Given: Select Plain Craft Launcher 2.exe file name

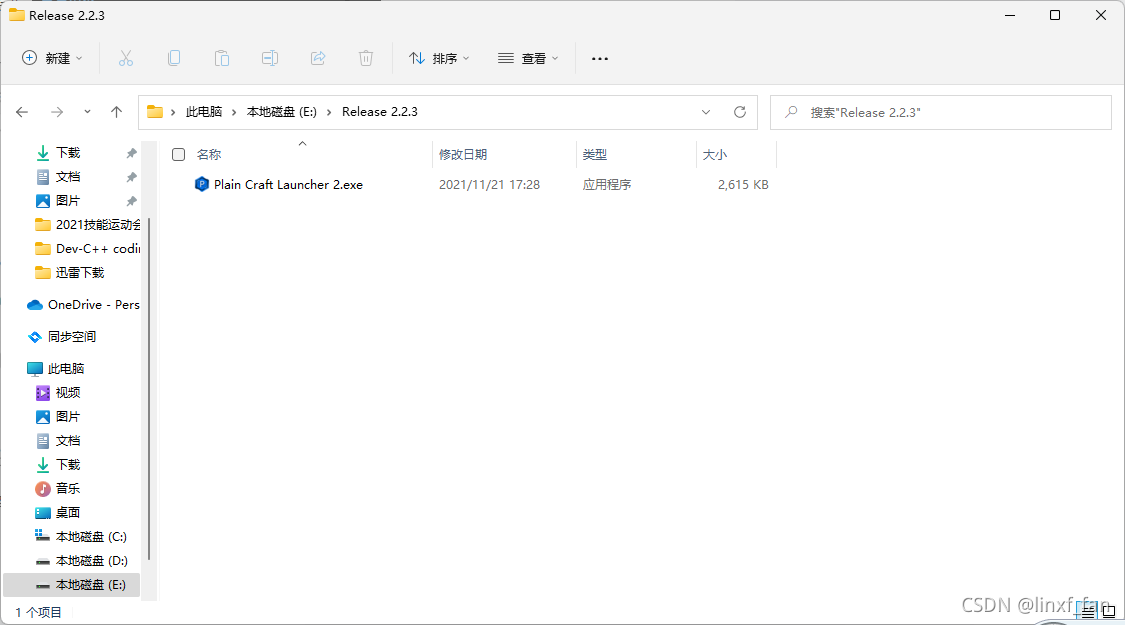Looking at the screenshot, I should [288, 184].
